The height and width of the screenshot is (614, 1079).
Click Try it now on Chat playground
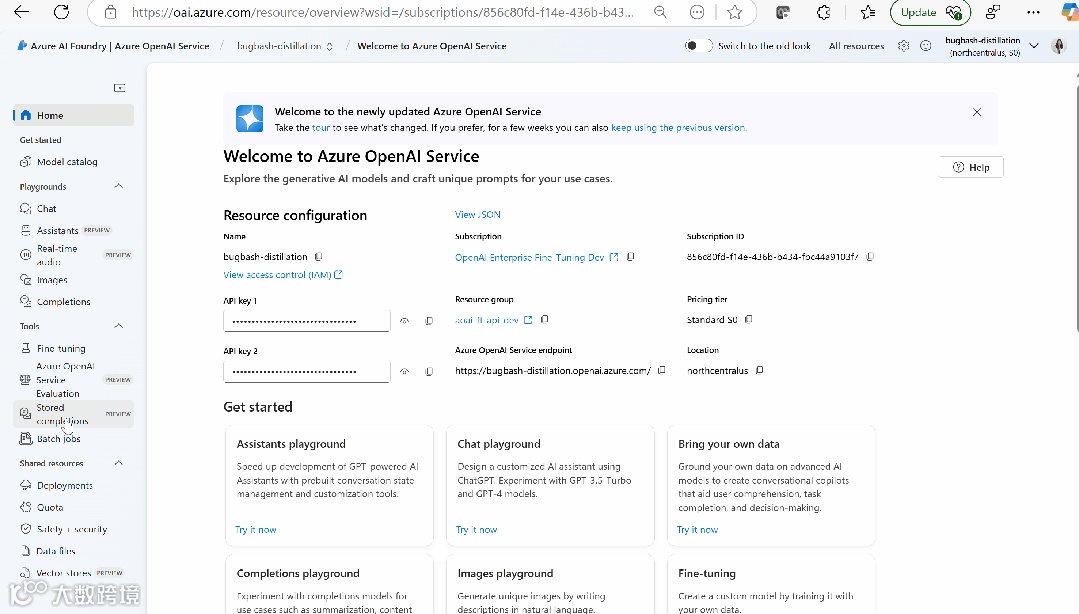click(476, 530)
